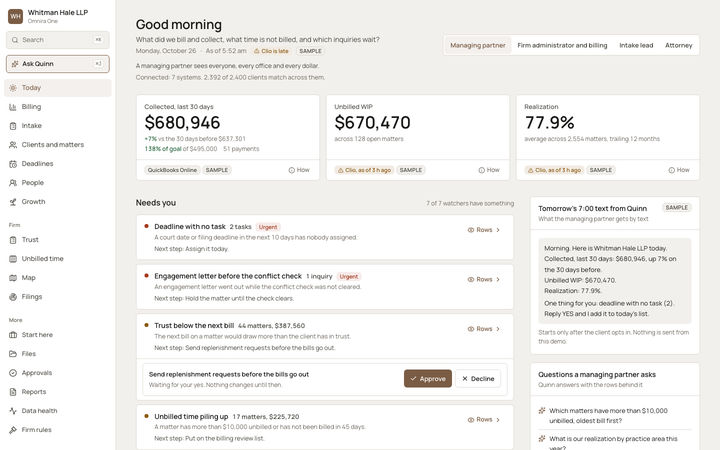Open the Firm rules gavel icon
Image resolution: width=720 pixels, height=450 pixels.
(13, 430)
